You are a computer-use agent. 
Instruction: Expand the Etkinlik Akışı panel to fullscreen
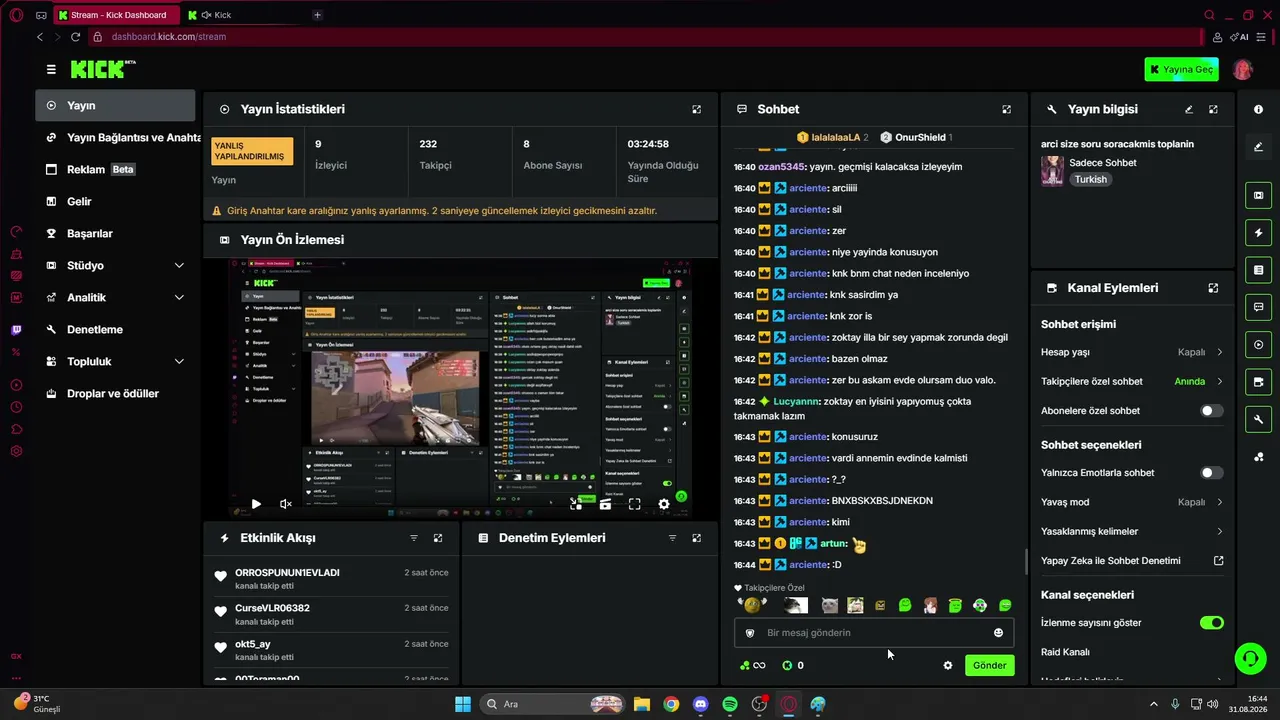click(x=438, y=538)
